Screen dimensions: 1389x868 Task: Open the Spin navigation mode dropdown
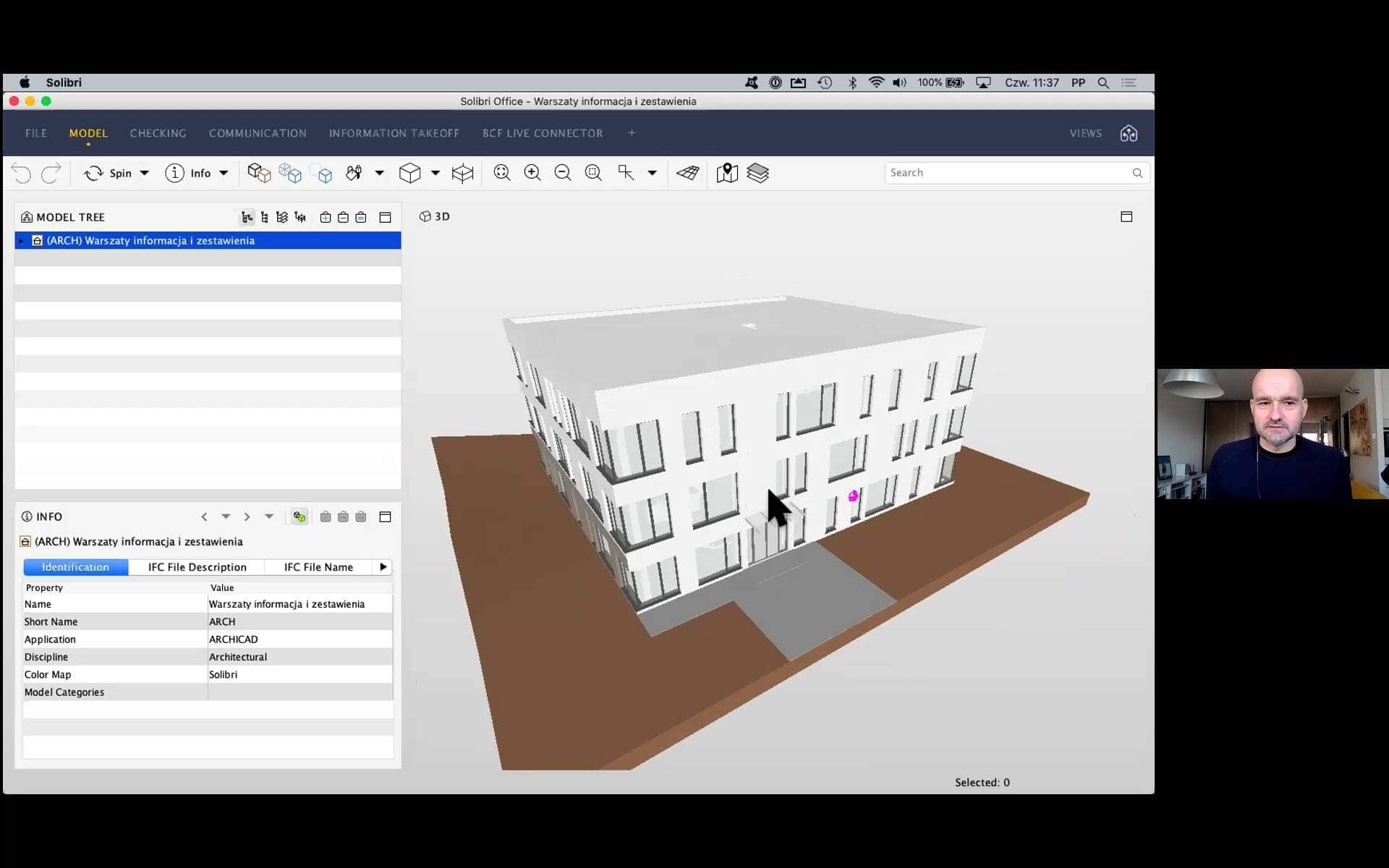[145, 174]
